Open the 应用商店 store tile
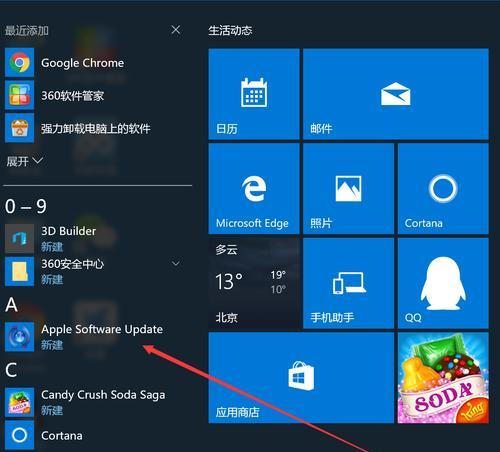The image size is (500, 452). (x=301, y=378)
